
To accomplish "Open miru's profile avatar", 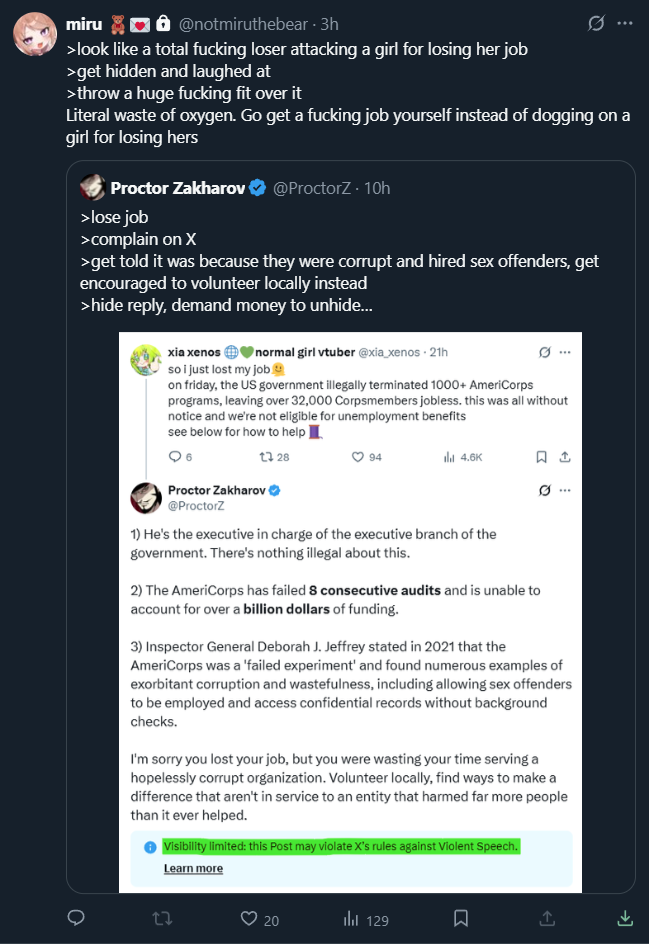I will click(x=35, y=34).
